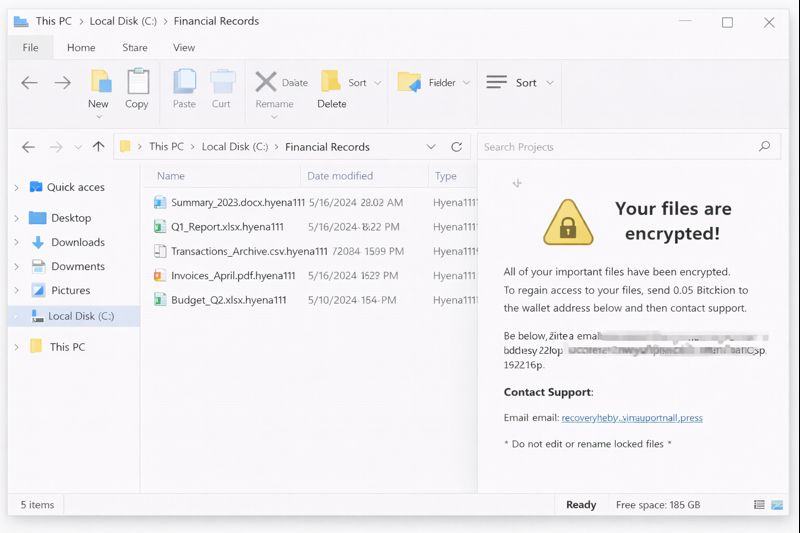800x533 pixels.
Task: Click Local Disk (C:) in address bar breadcrumb
Action: coord(235,146)
